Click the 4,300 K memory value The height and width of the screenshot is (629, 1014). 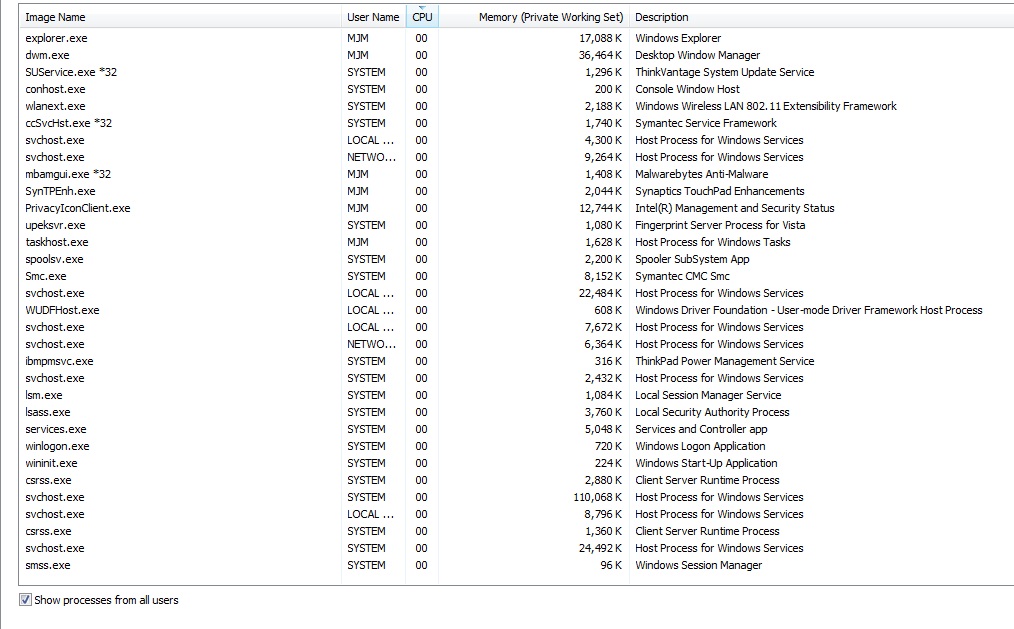pos(603,140)
